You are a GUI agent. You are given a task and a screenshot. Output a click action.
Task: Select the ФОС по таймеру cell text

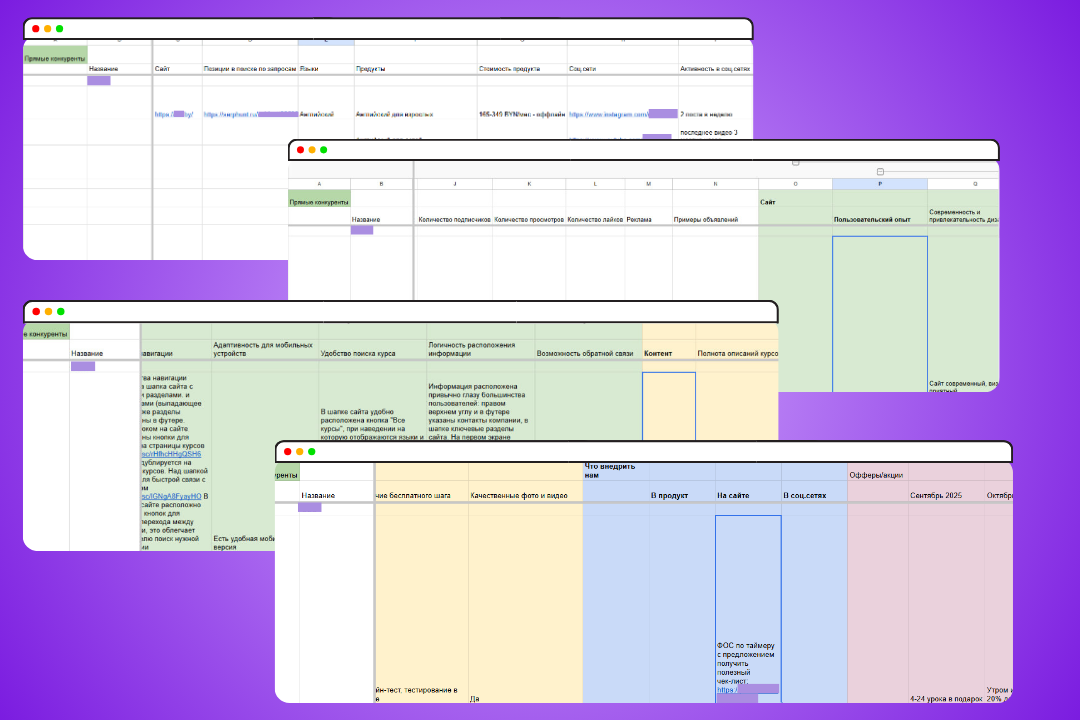click(x=746, y=663)
